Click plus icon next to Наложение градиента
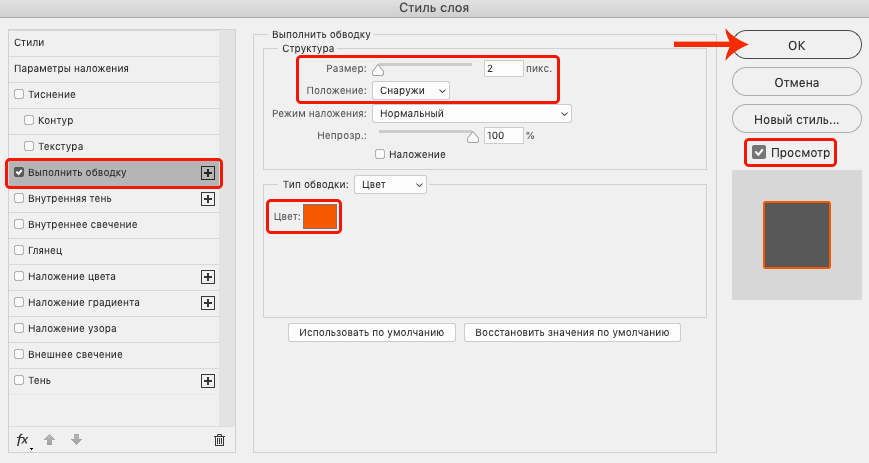Viewport: 869px width, 463px height. [208, 303]
